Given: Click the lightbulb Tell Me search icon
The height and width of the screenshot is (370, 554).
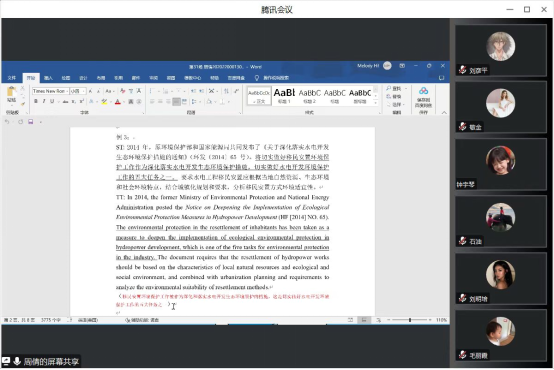Looking at the screenshot, I should tap(257, 78).
